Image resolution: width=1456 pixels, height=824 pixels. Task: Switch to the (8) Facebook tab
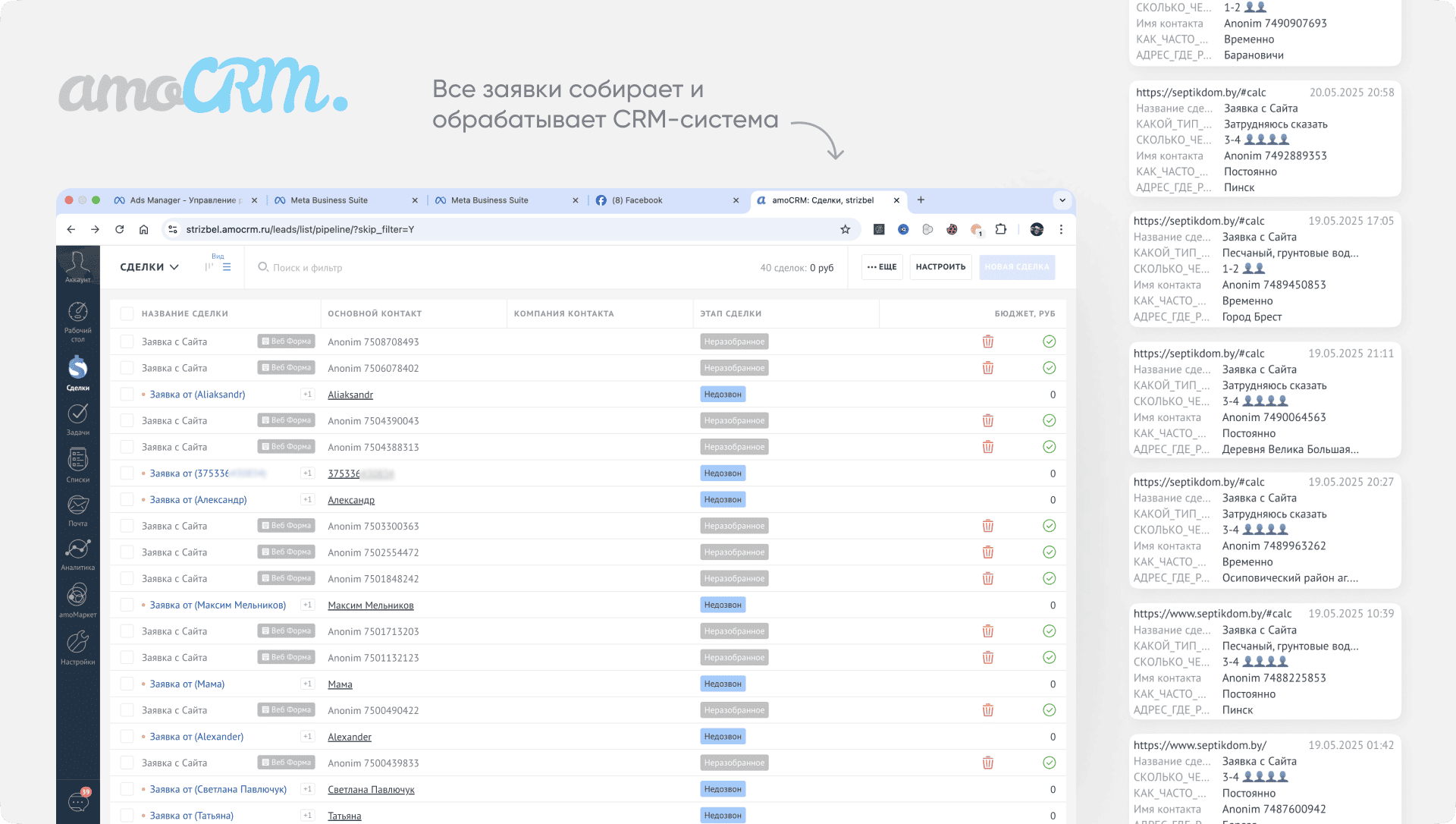pos(637,200)
